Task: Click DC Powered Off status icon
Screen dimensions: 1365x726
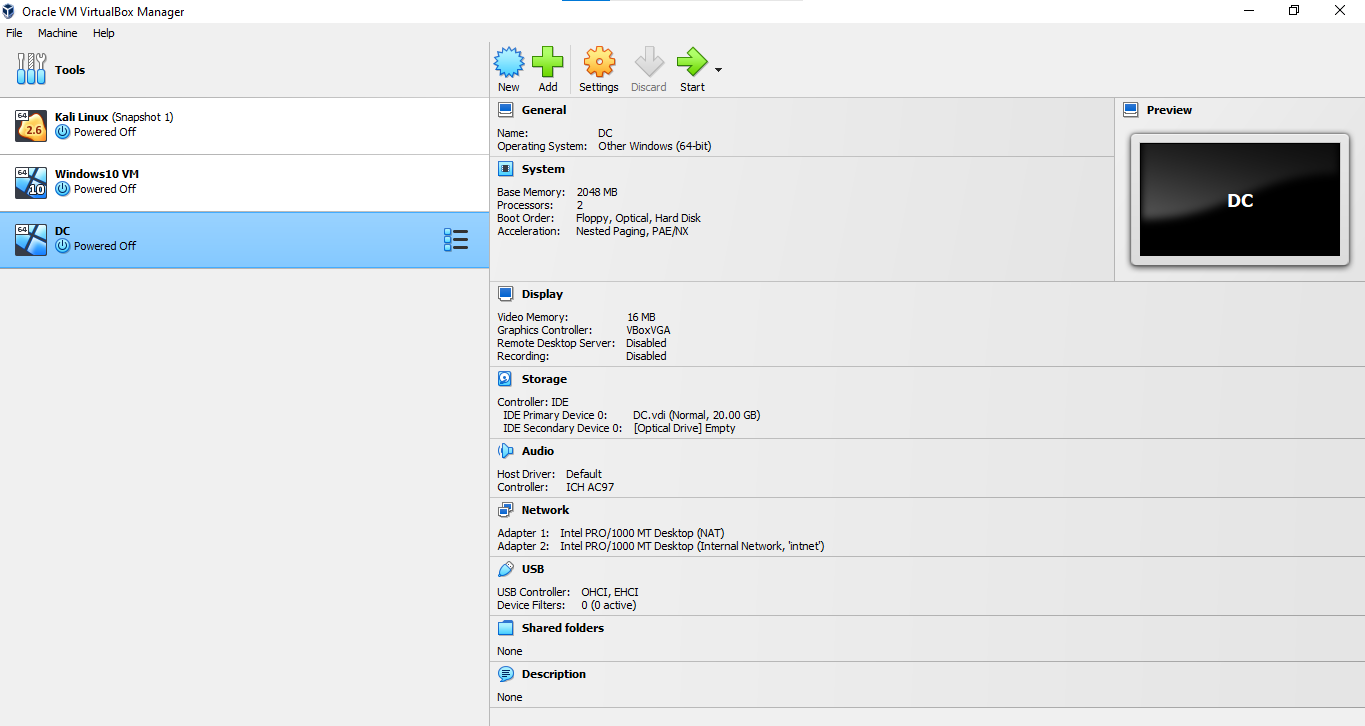Action: [63, 246]
